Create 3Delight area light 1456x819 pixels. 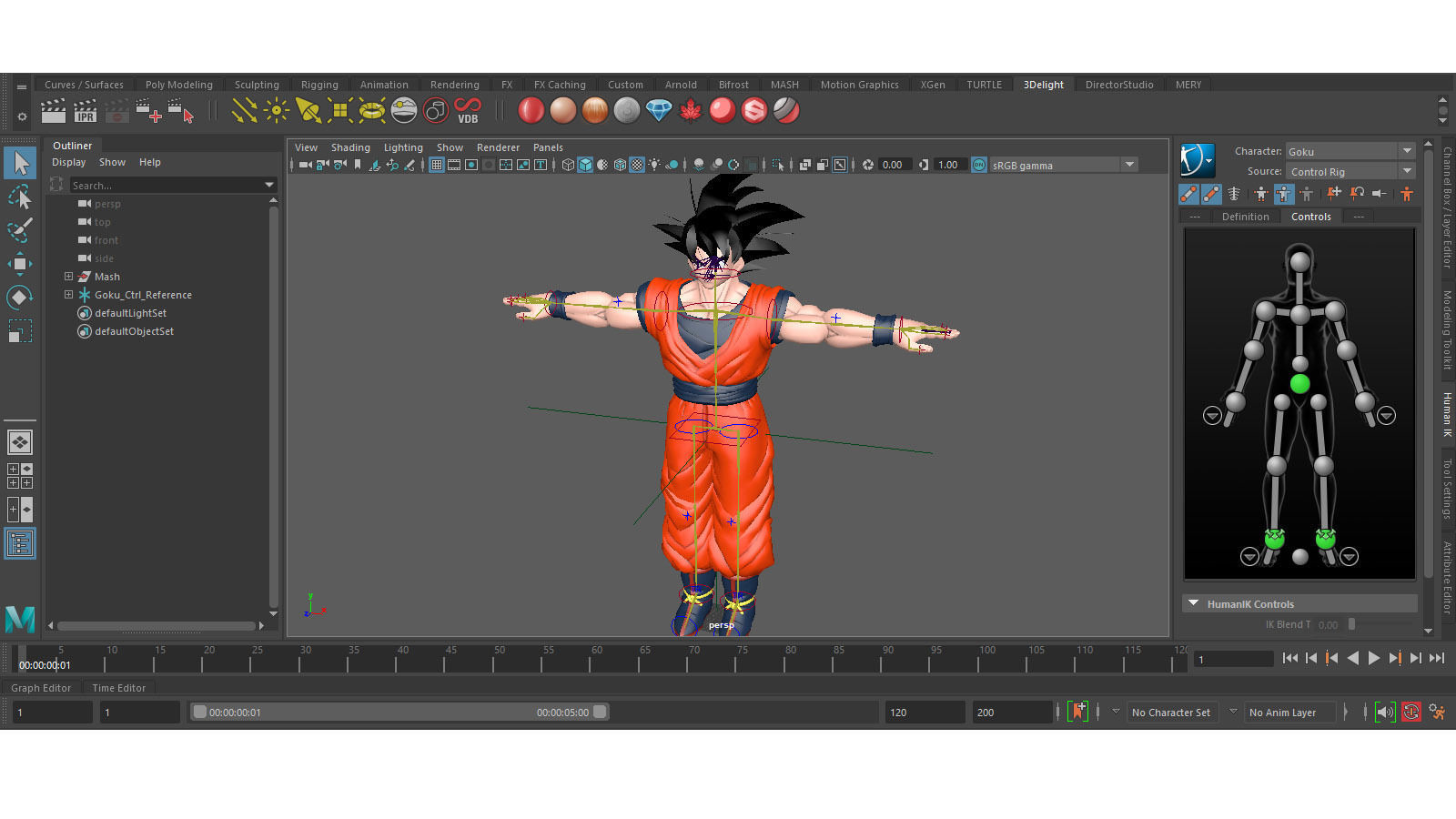339,111
